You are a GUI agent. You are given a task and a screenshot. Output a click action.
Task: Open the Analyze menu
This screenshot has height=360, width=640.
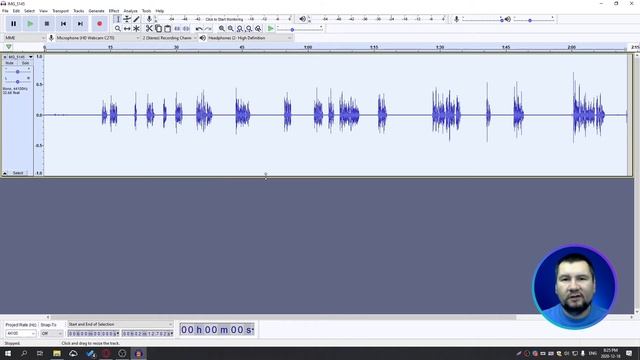point(130,11)
